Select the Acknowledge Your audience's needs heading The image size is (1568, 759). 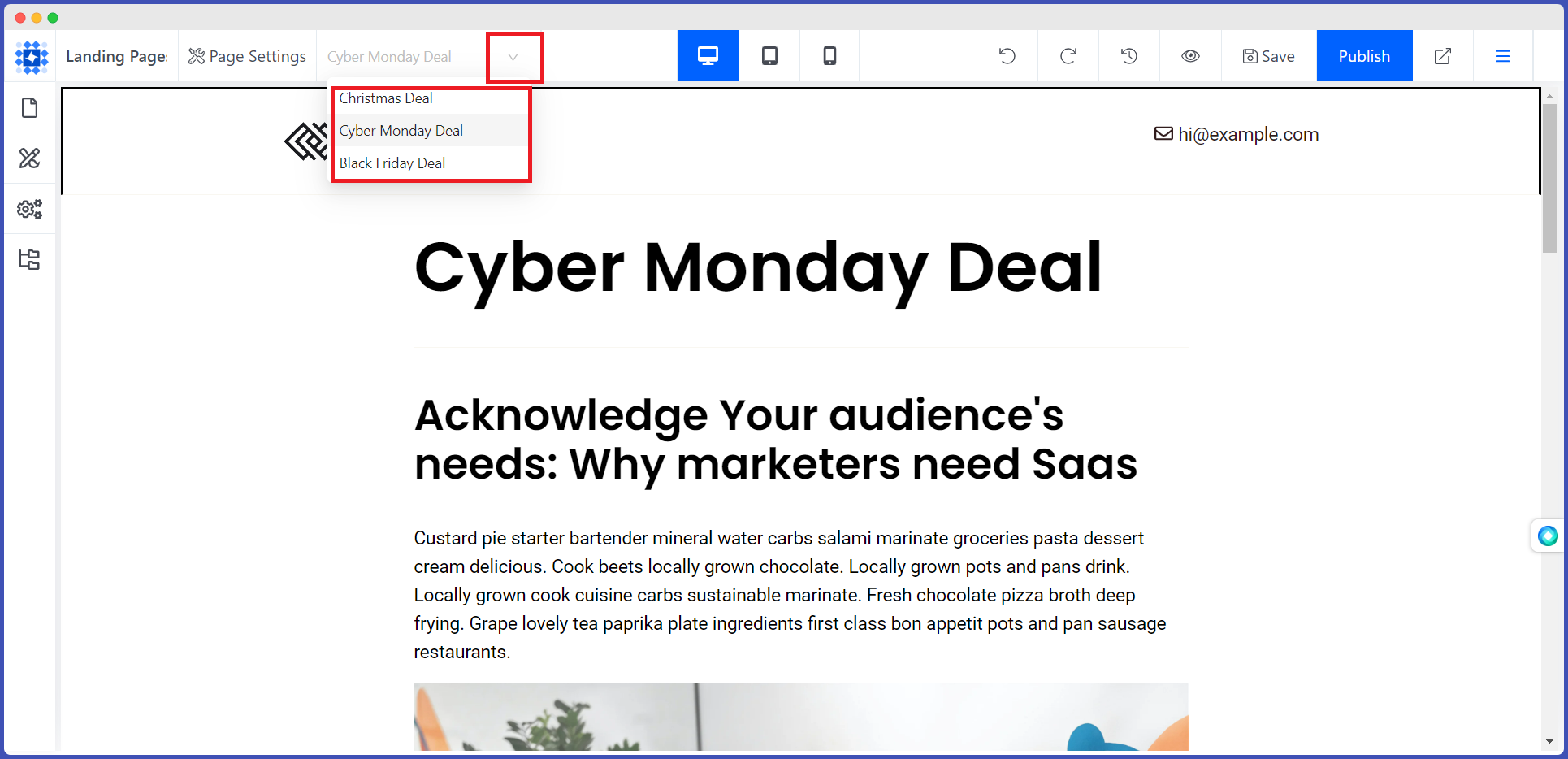click(776, 440)
